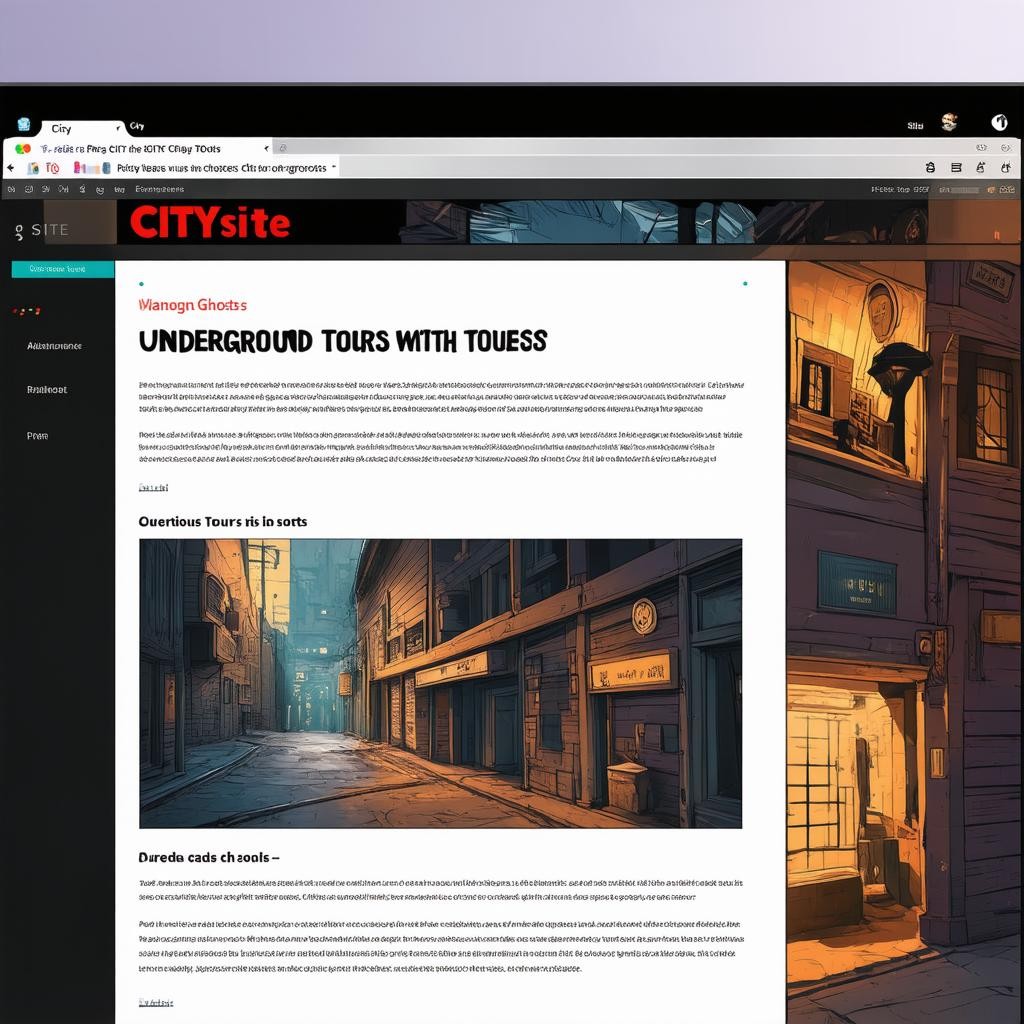Click the CITYsite red logo
Screen dimensions: 1024x1024
pyautogui.click(x=209, y=223)
